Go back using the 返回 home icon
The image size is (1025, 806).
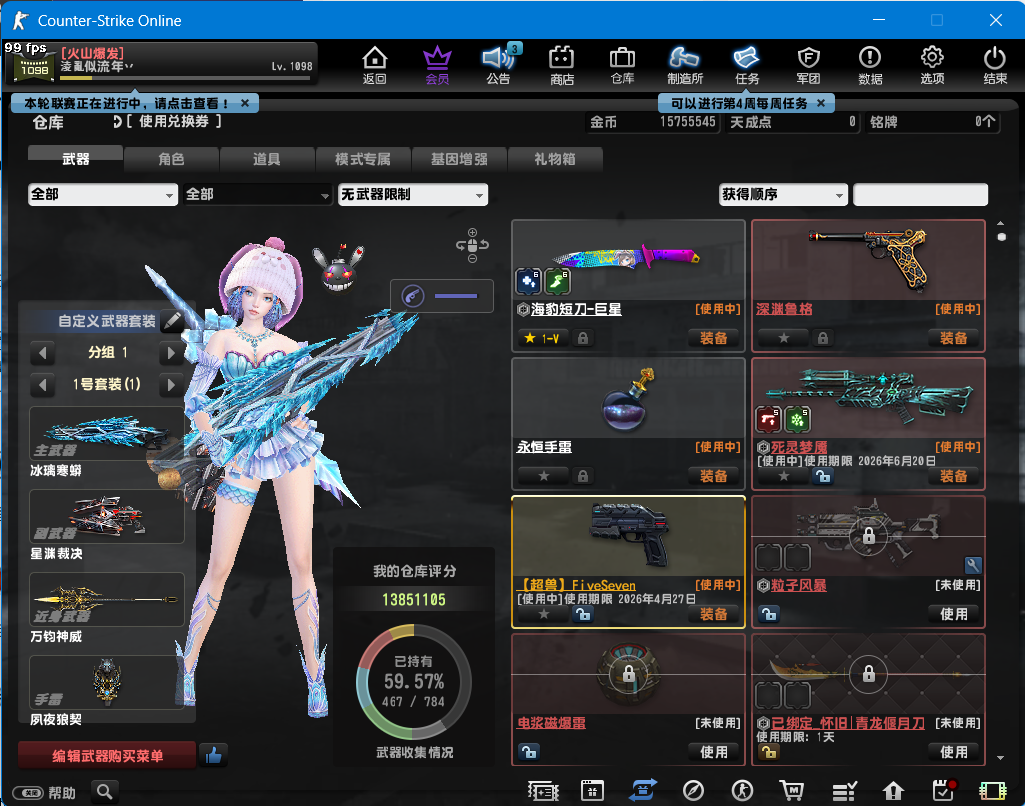(x=375, y=65)
